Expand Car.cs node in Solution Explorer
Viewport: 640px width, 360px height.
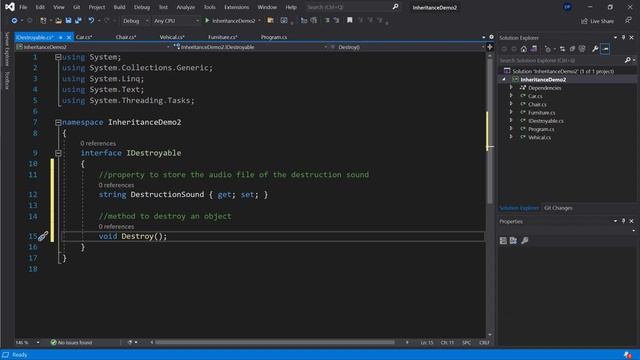511,96
